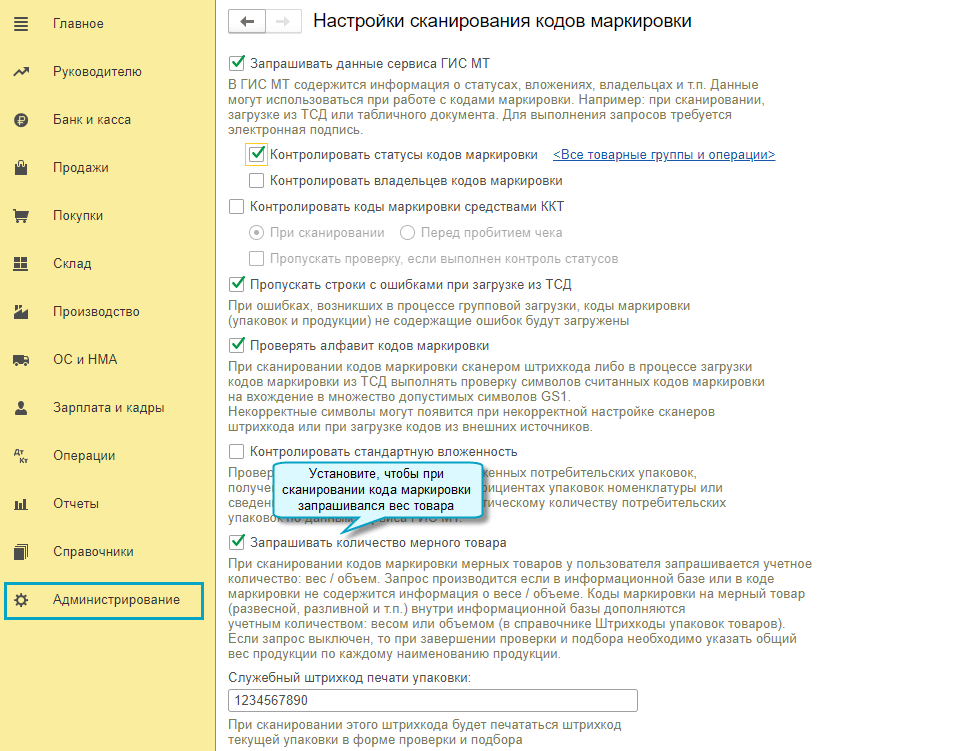
Task: Click the grid icon for Склад
Action: 21,264
